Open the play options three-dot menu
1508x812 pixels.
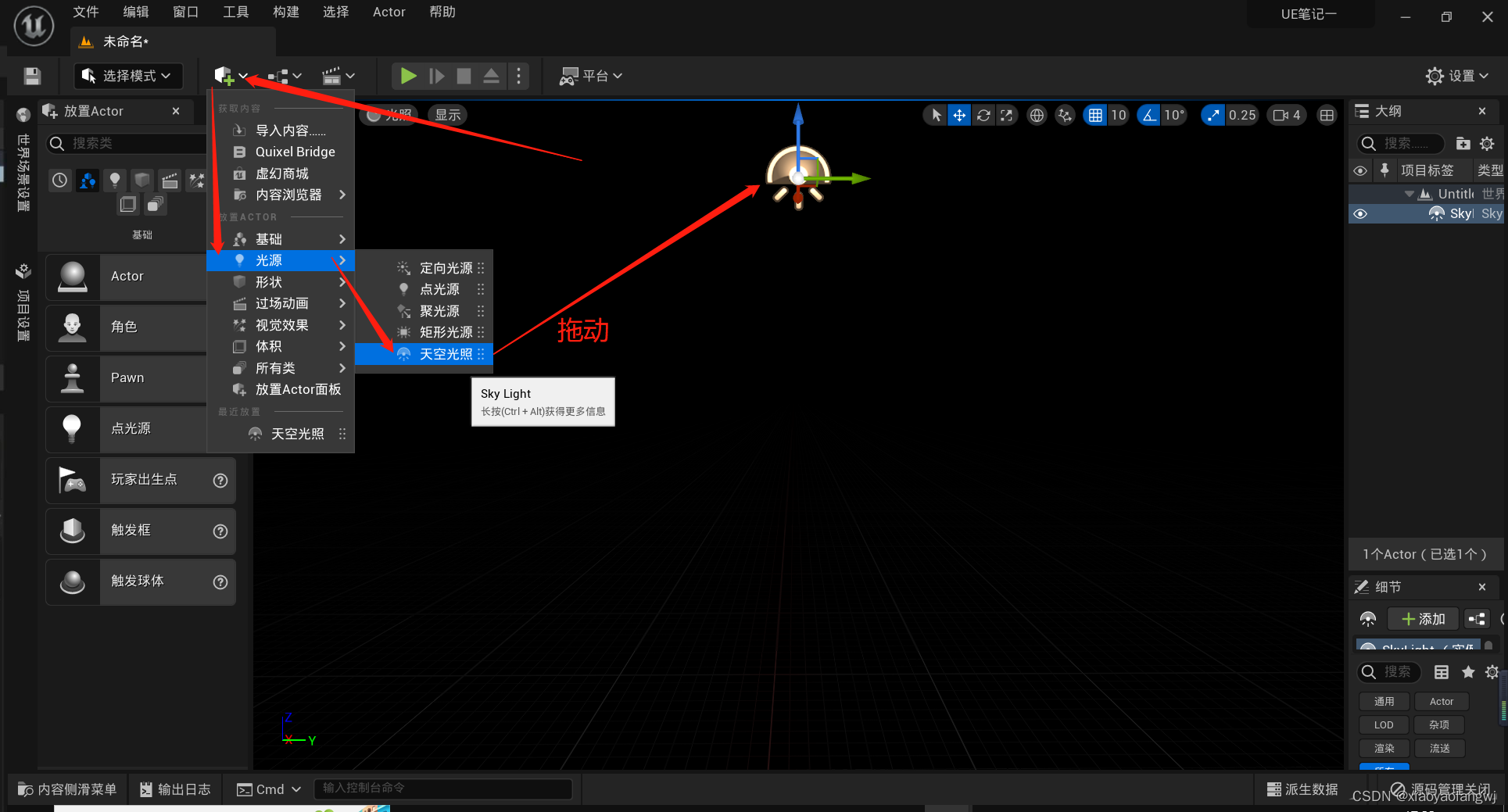518,76
